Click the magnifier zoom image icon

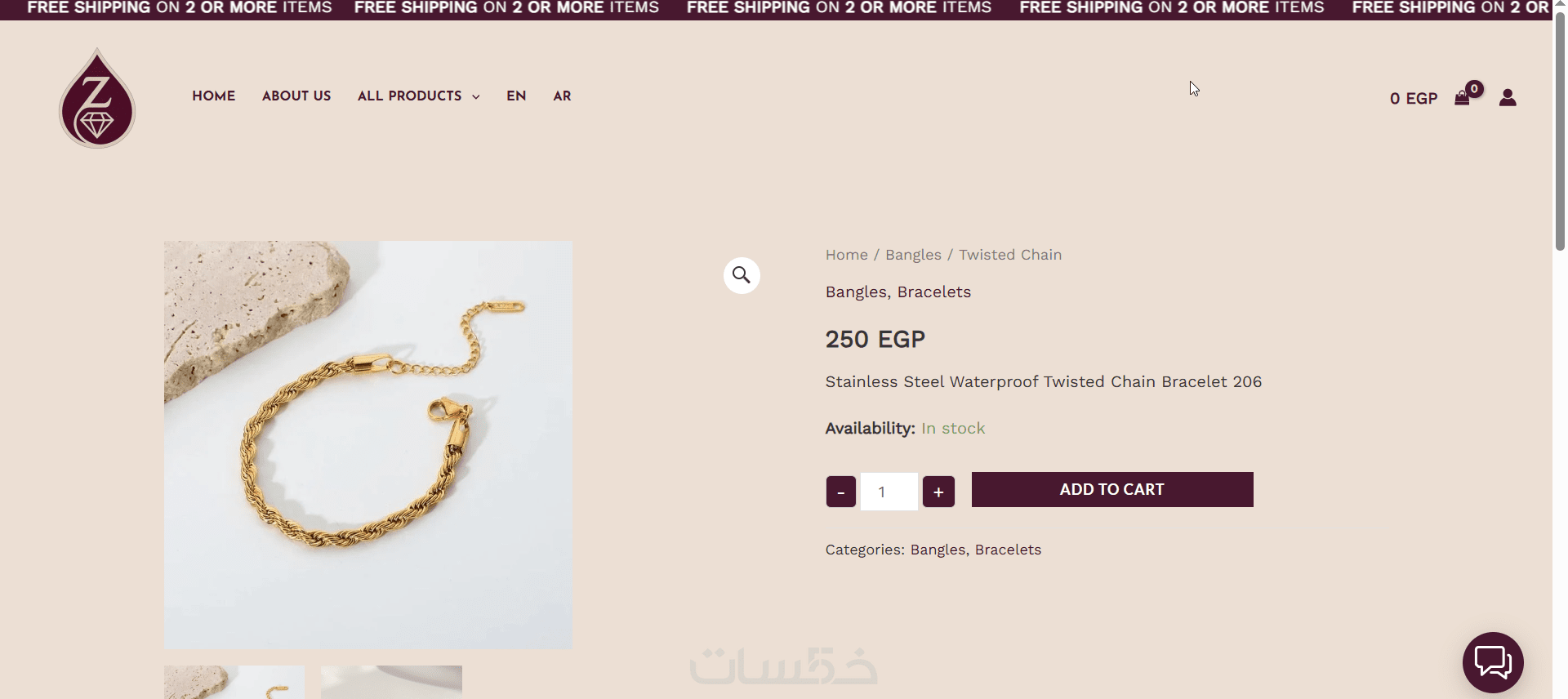[x=742, y=275]
